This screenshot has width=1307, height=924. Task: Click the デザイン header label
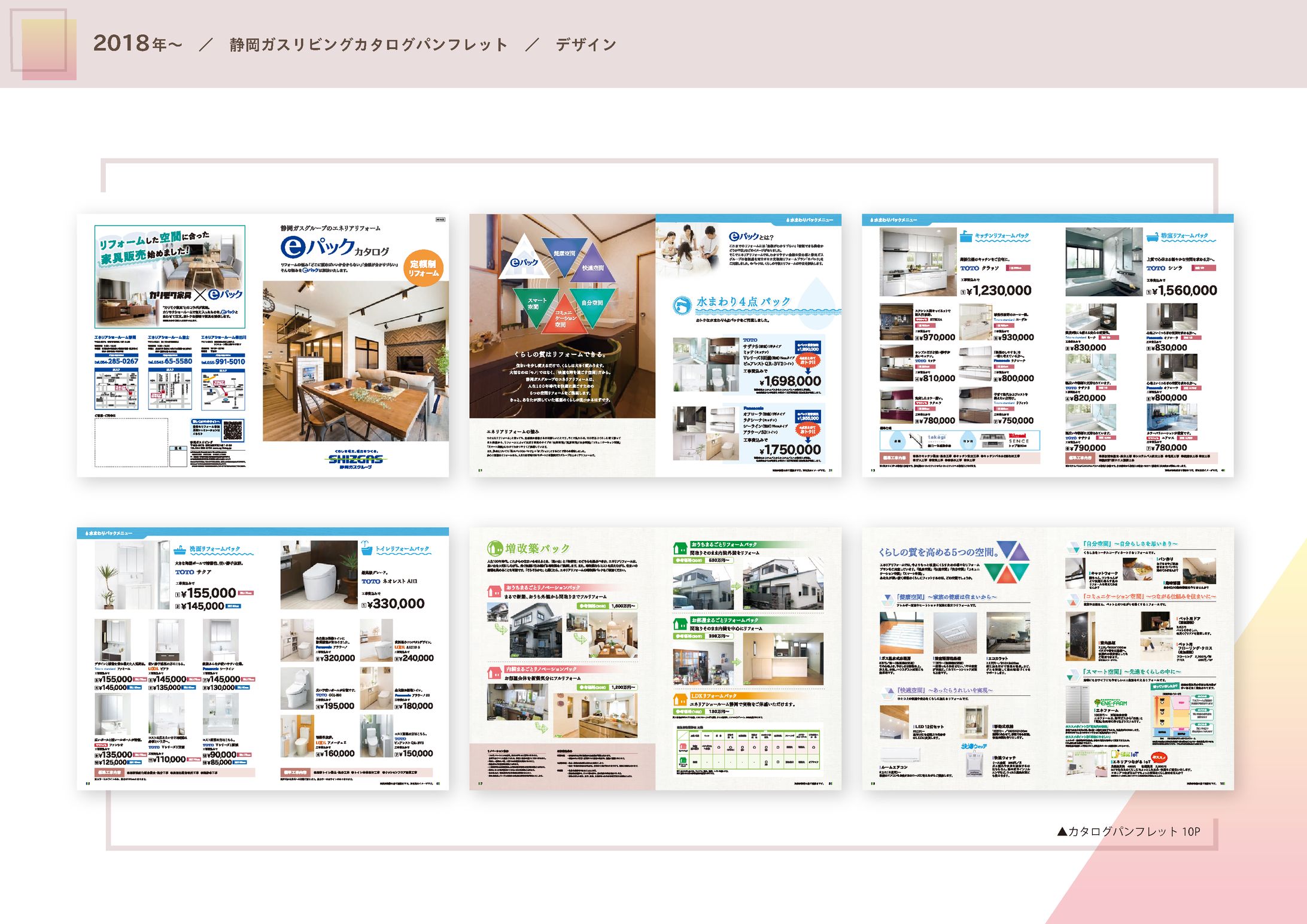[585, 45]
